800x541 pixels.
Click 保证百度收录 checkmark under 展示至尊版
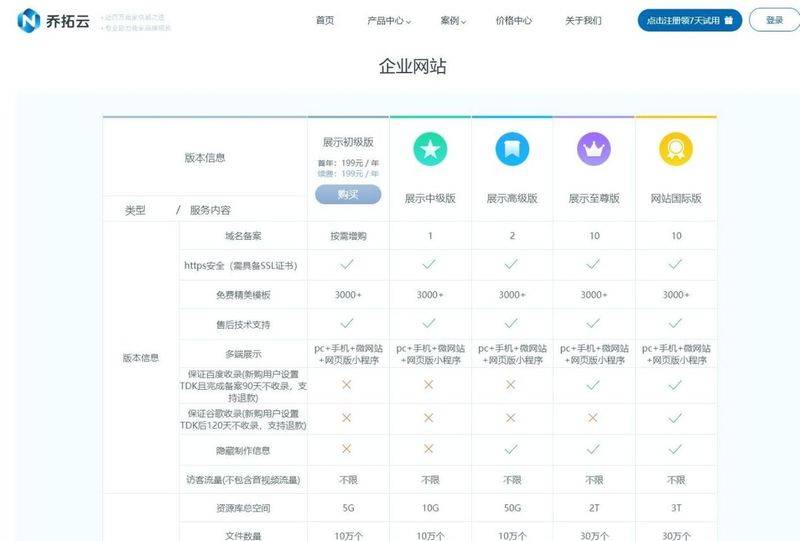[593, 385]
